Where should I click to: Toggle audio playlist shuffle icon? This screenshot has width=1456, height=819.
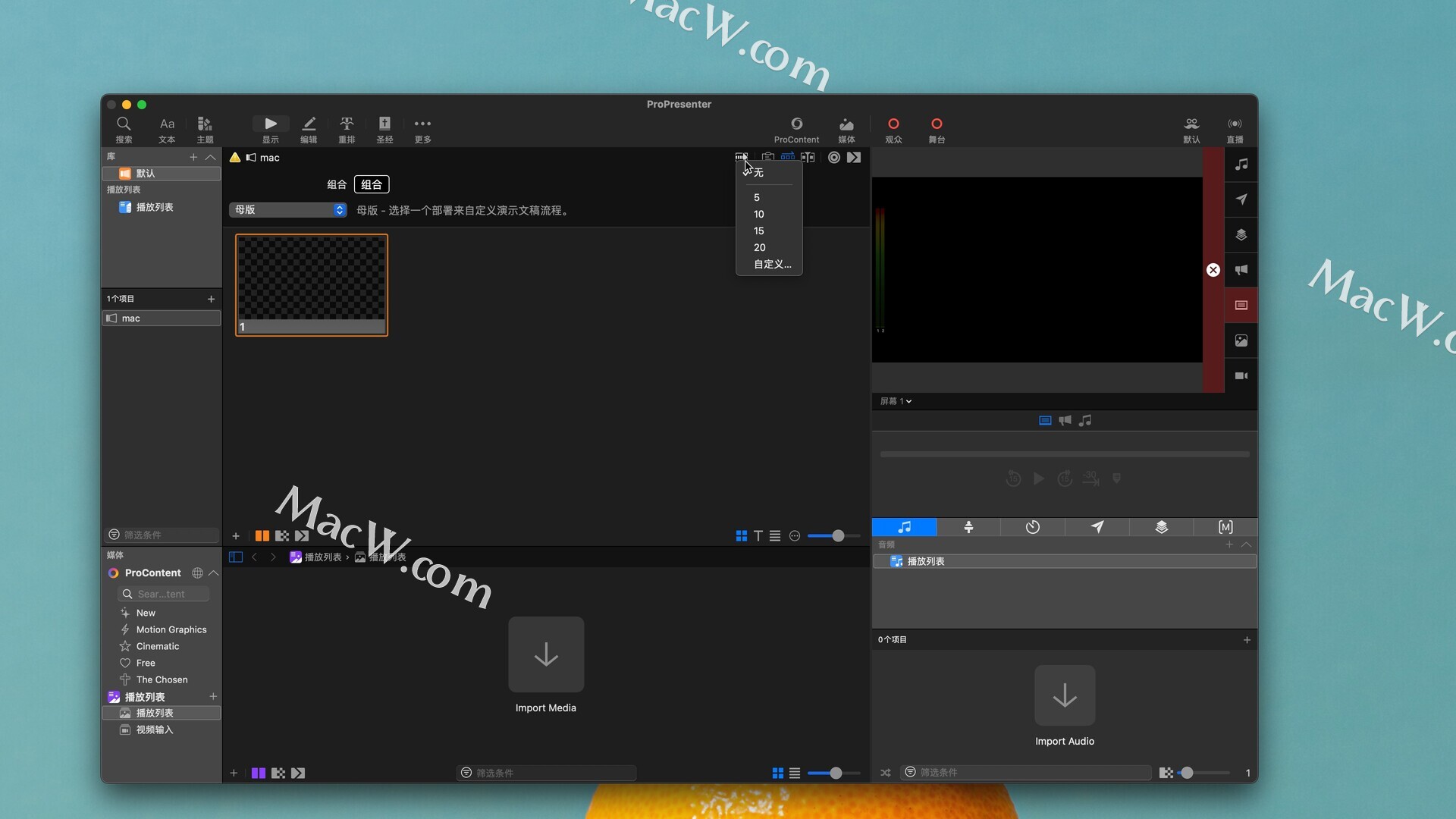[x=886, y=773]
